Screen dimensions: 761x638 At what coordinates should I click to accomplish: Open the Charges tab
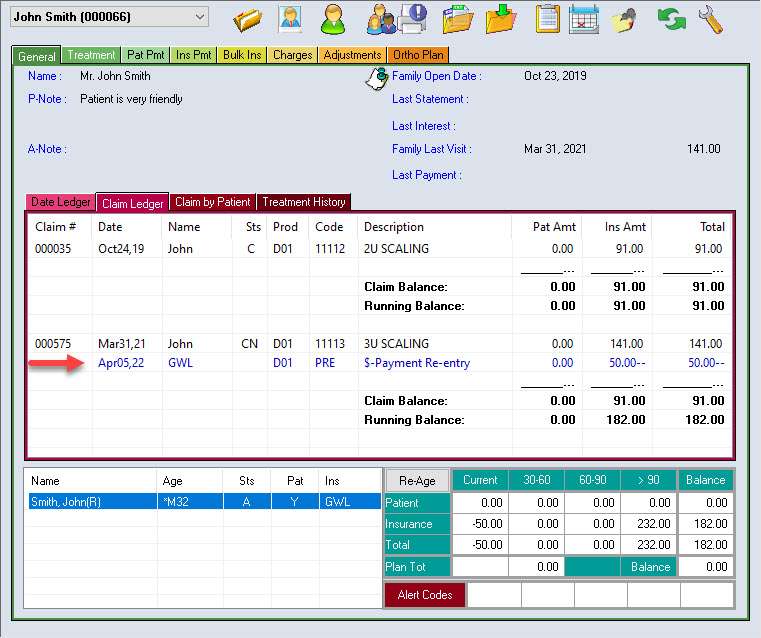293,55
